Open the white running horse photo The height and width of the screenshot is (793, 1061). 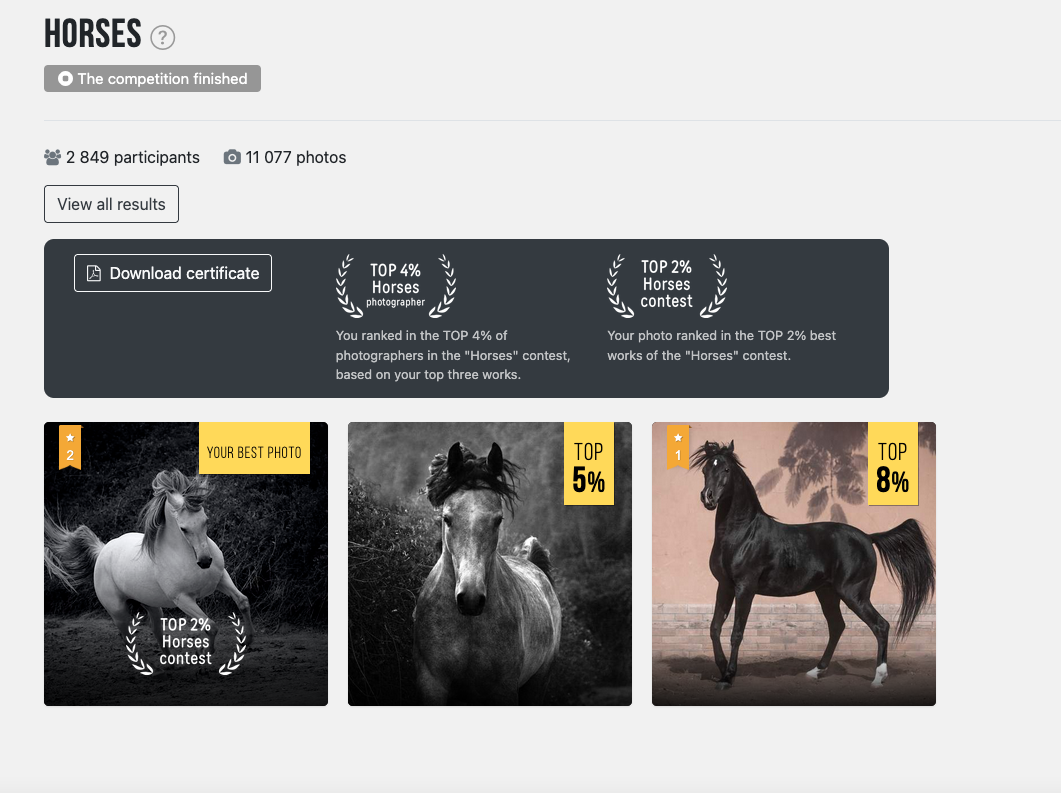click(186, 564)
